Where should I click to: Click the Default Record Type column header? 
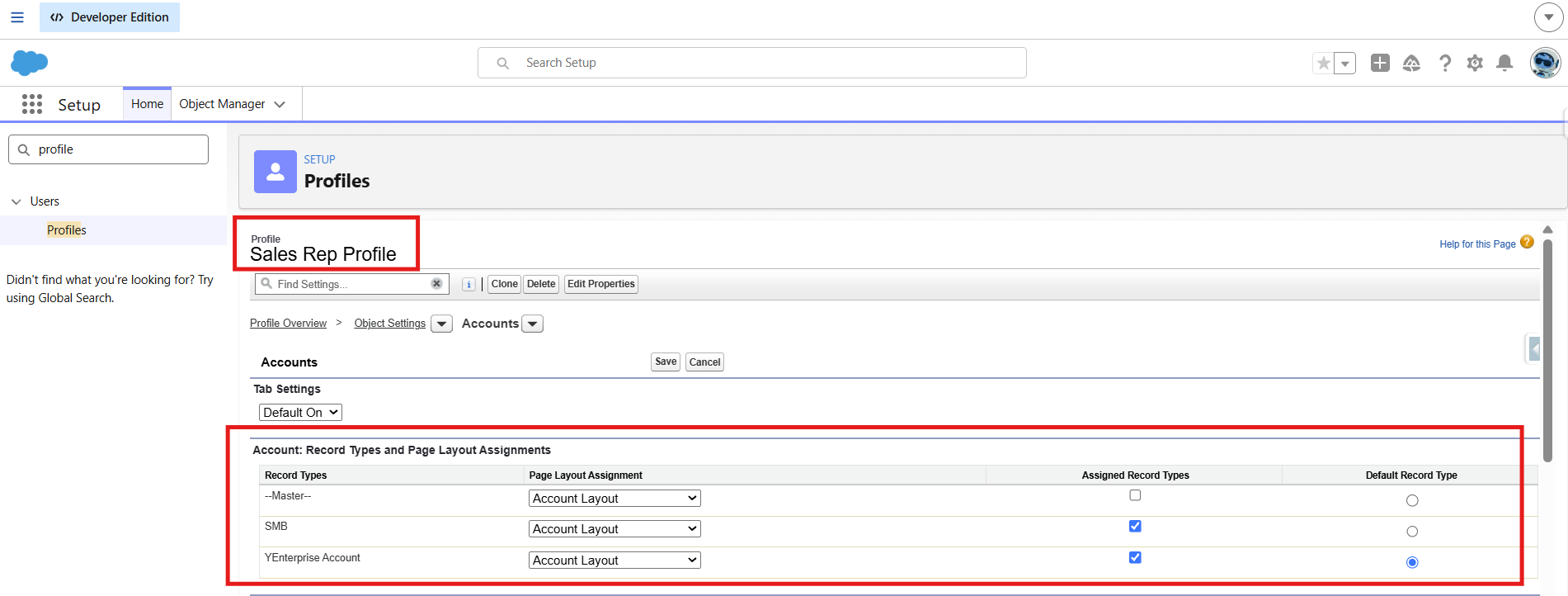[x=1411, y=475]
